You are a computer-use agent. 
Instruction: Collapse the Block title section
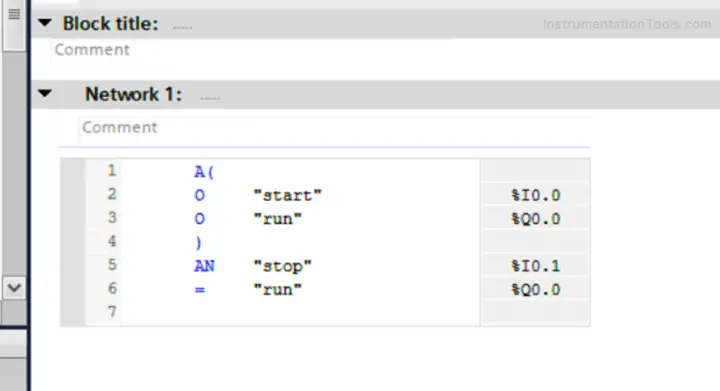(x=45, y=22)
